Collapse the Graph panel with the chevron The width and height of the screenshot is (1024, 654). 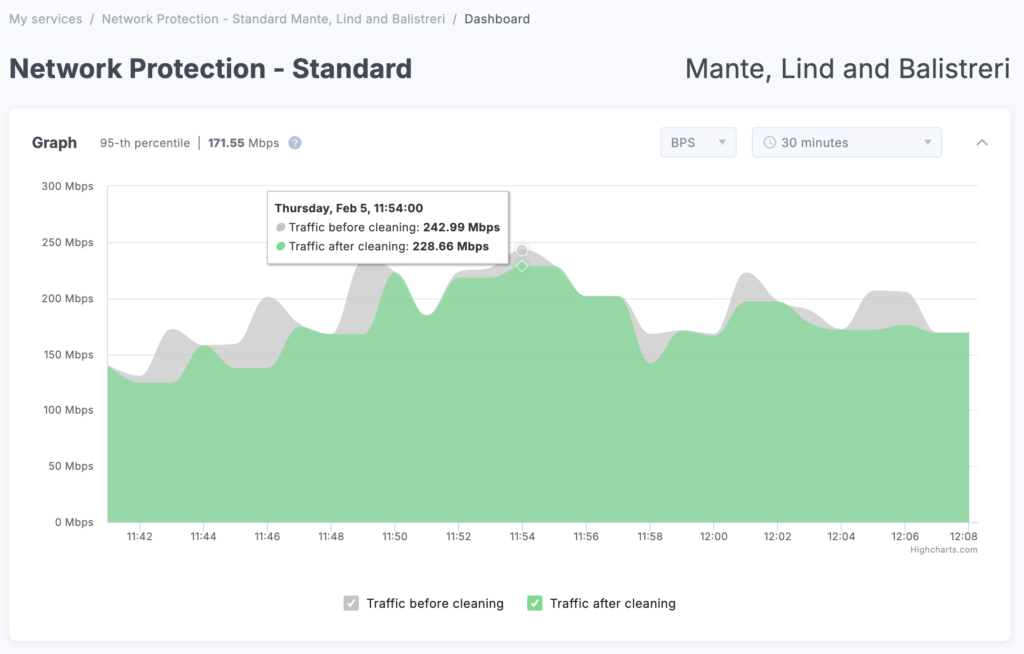point(982,143)
